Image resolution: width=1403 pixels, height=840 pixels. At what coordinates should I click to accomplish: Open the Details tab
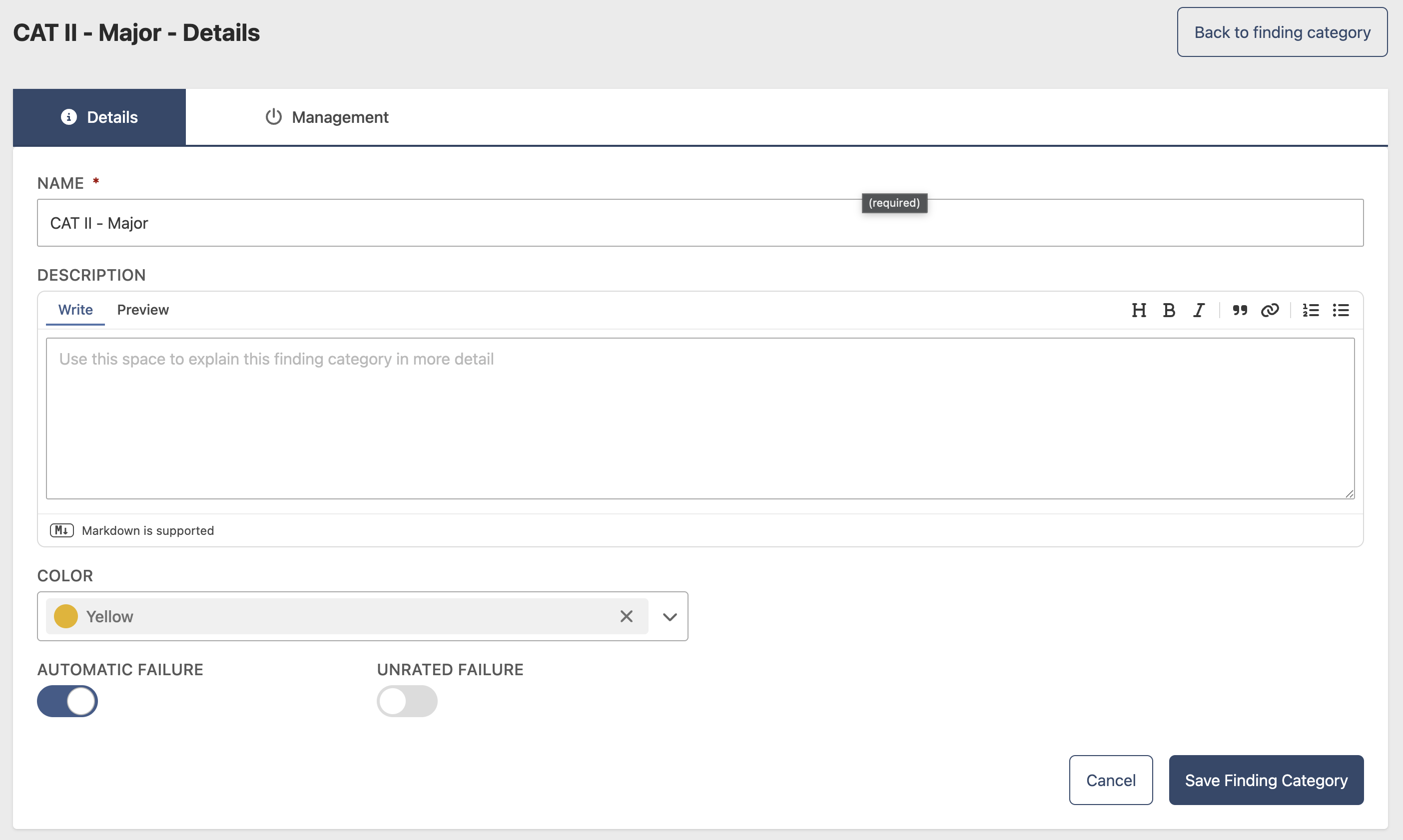99,117
